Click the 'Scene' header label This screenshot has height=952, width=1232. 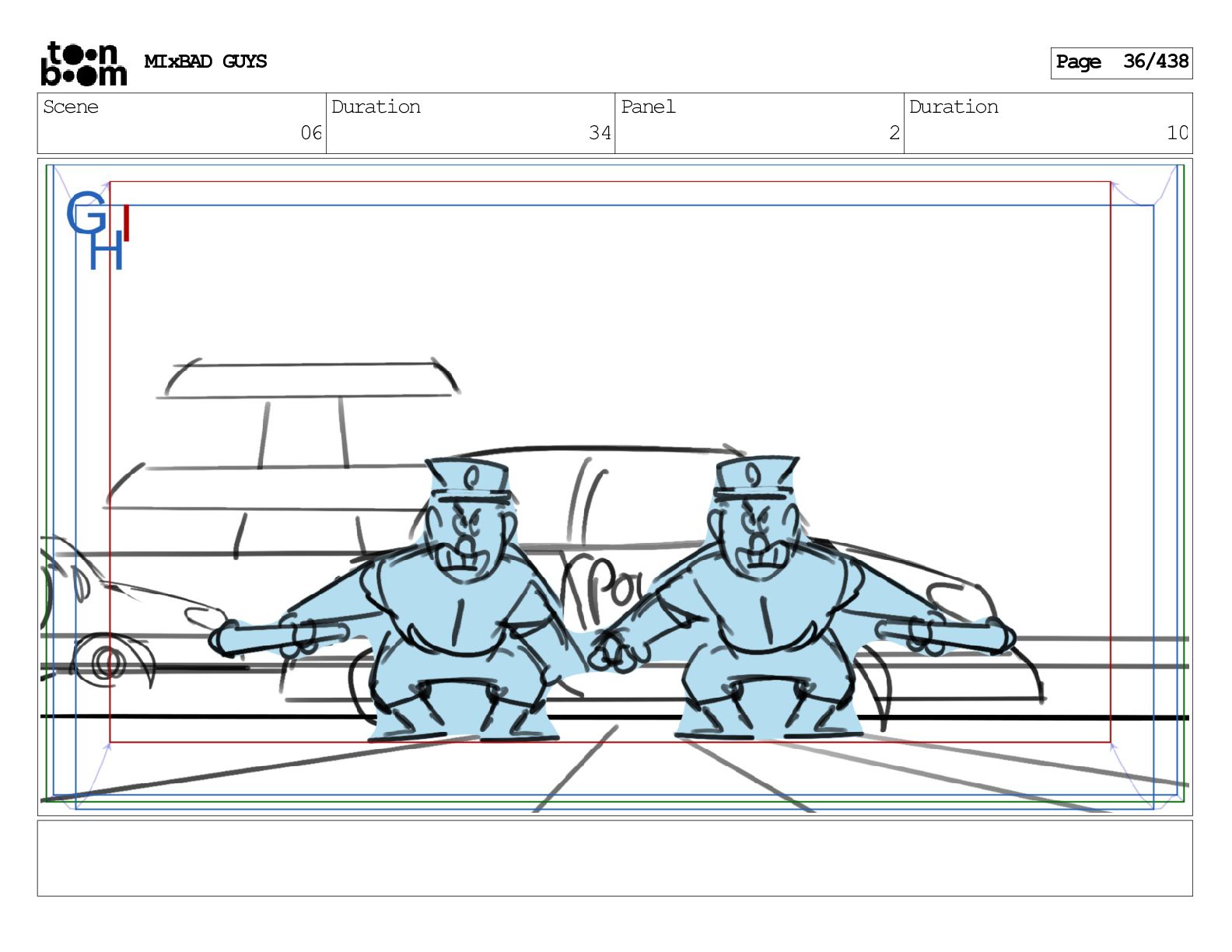[x=71, y=107]
